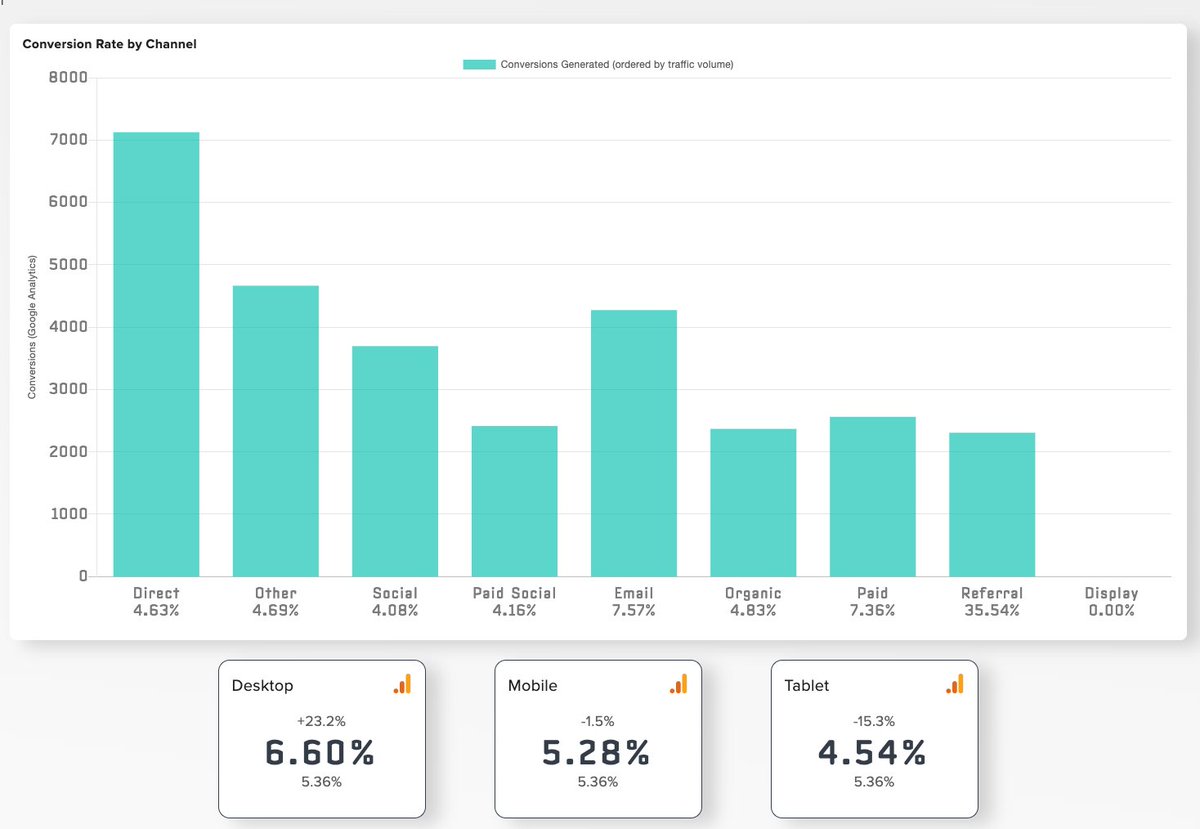Image resolution: width=1200 pixels, height=829 pixels.
Task: Select the Direct channel bar
Action: [156, 354]
